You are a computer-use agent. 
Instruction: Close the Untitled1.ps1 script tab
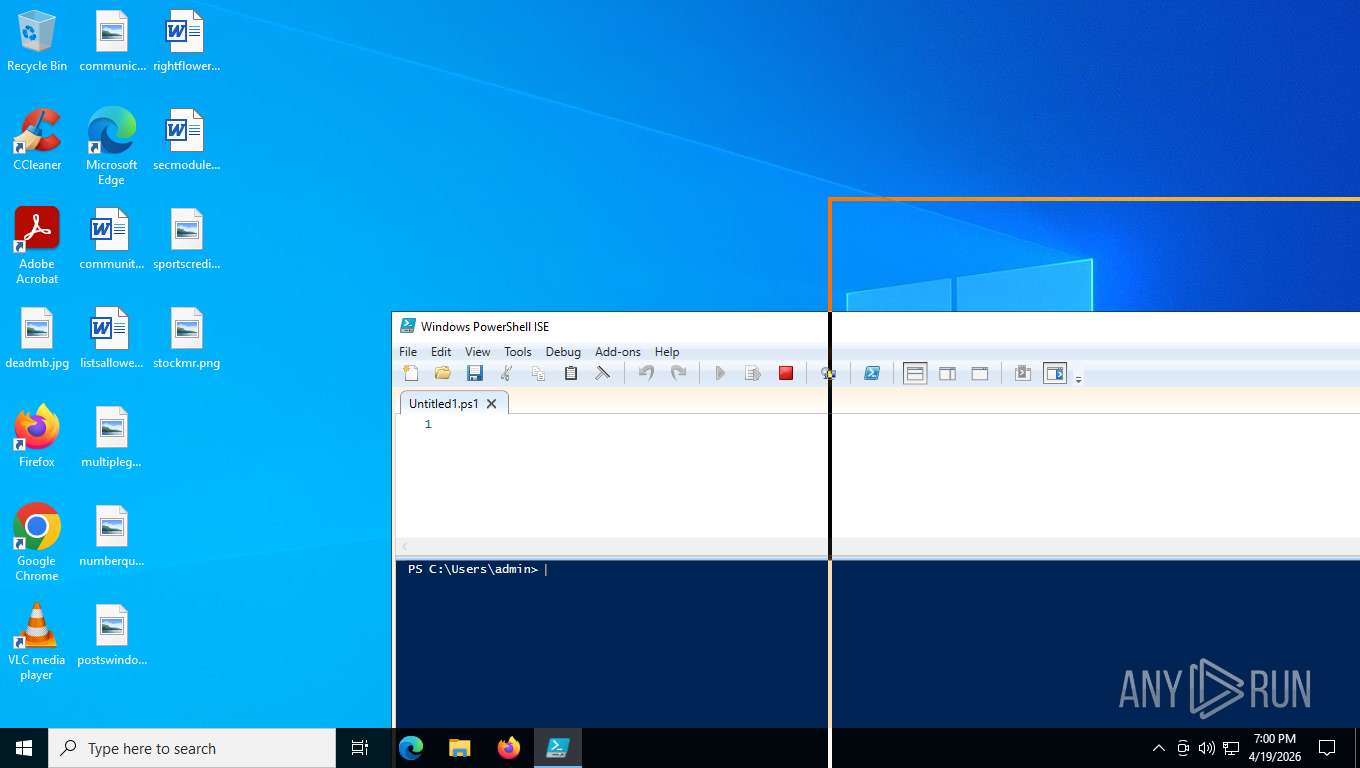click(x=491, y=404)
